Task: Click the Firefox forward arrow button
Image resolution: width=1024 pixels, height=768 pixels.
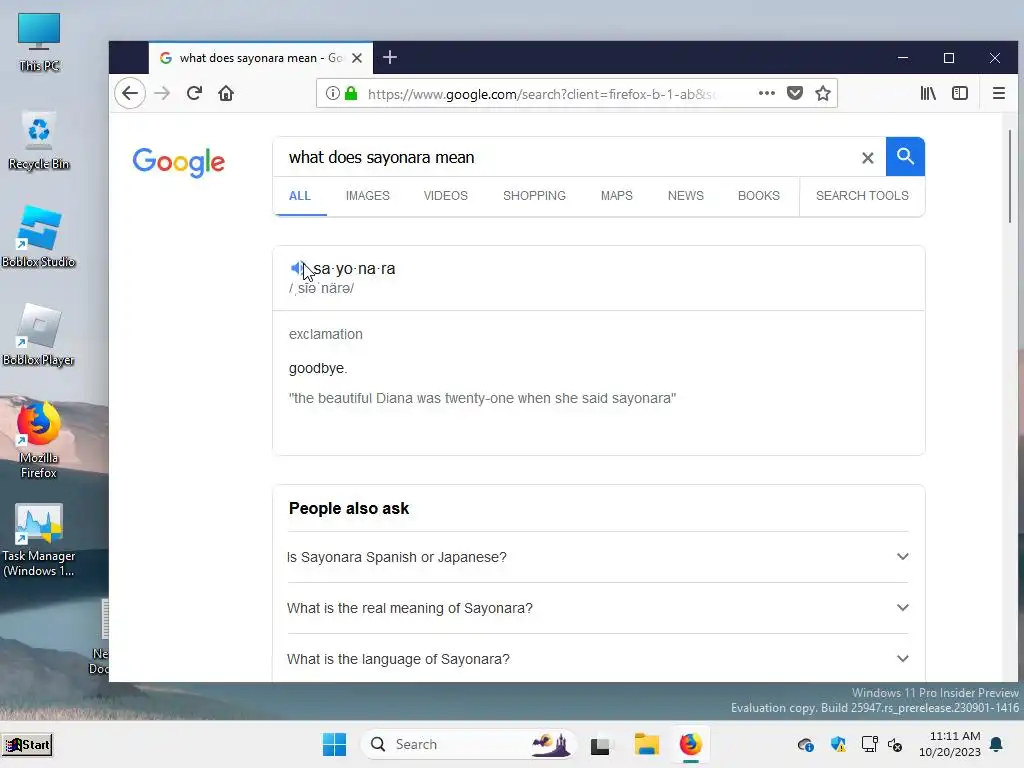Action: click(162, 93)
